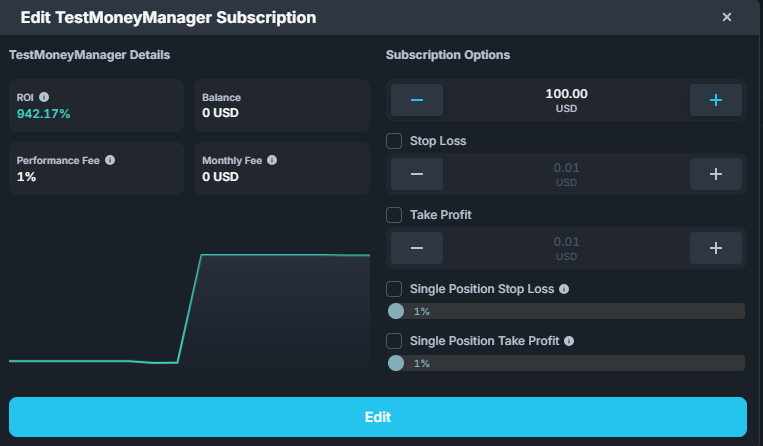Click the Performance Fee info icon
This screenshot has width=763, height=446.
tap(110, 159)
